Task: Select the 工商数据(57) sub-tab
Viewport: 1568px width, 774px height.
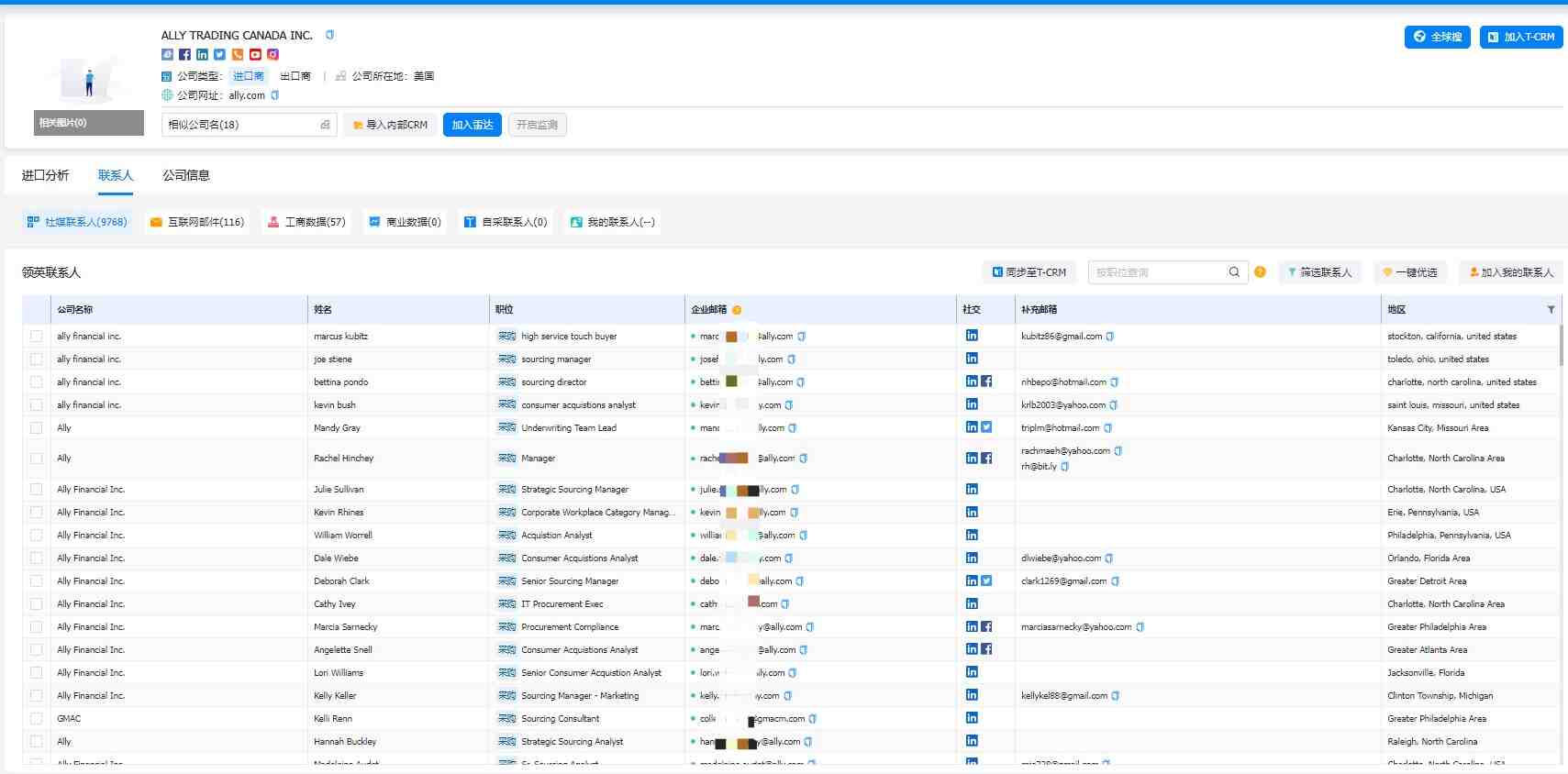Action: click(307, 222)
